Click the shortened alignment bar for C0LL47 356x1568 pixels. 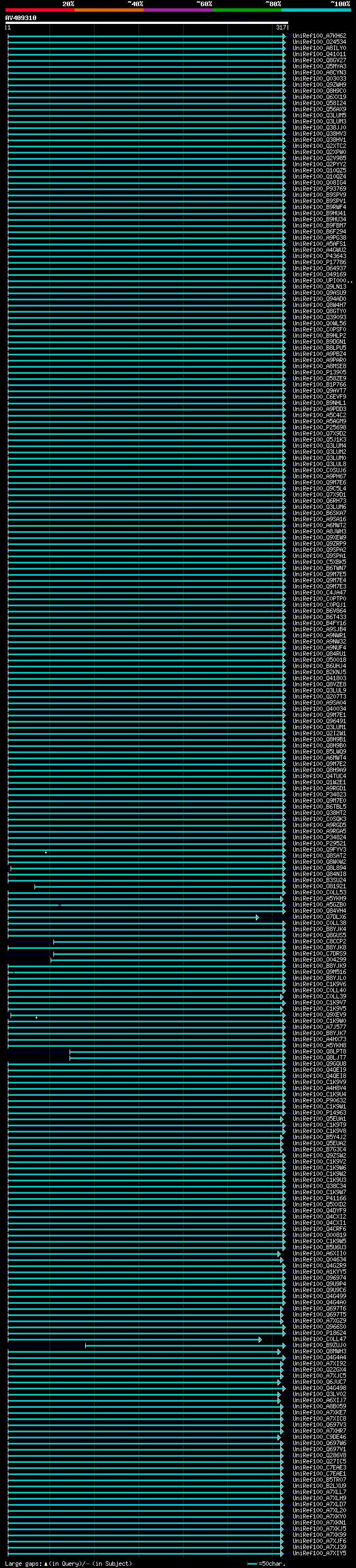pyautogui.click(x=135, y=1340)
